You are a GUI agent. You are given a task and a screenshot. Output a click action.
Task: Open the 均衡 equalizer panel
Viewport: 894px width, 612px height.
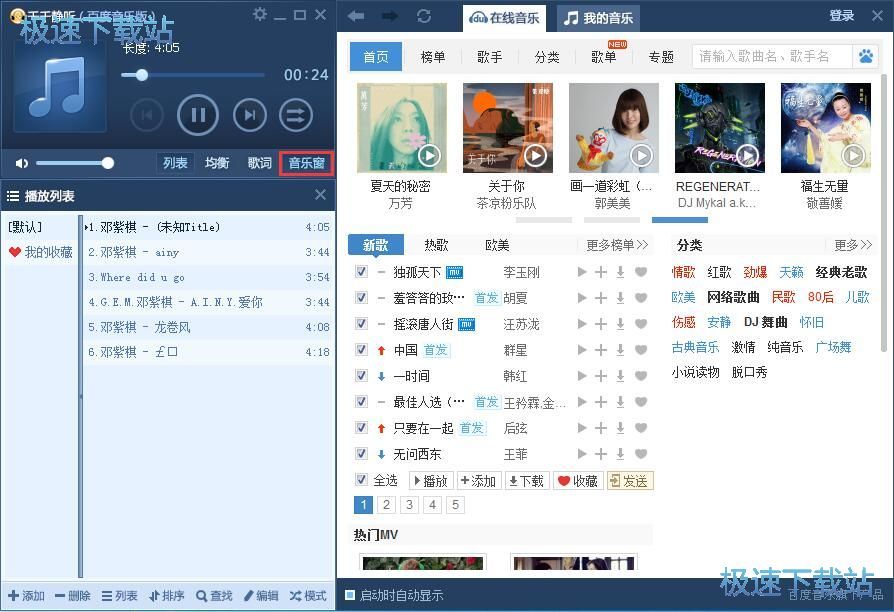[x=217, y=163]
